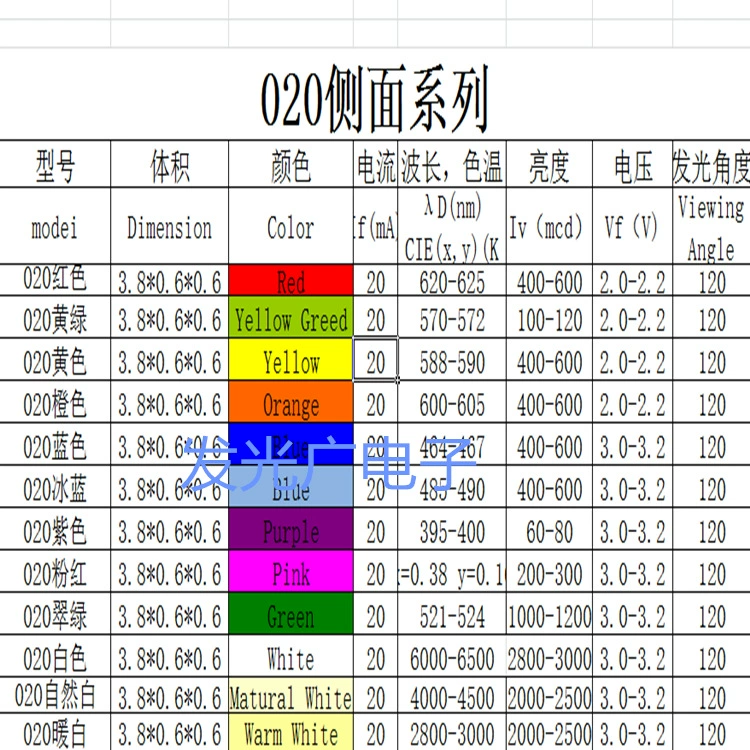The image size is (750, 750).
Task: Click dimension cell in 020翠绿 row
Action: (x=169, y=614)
